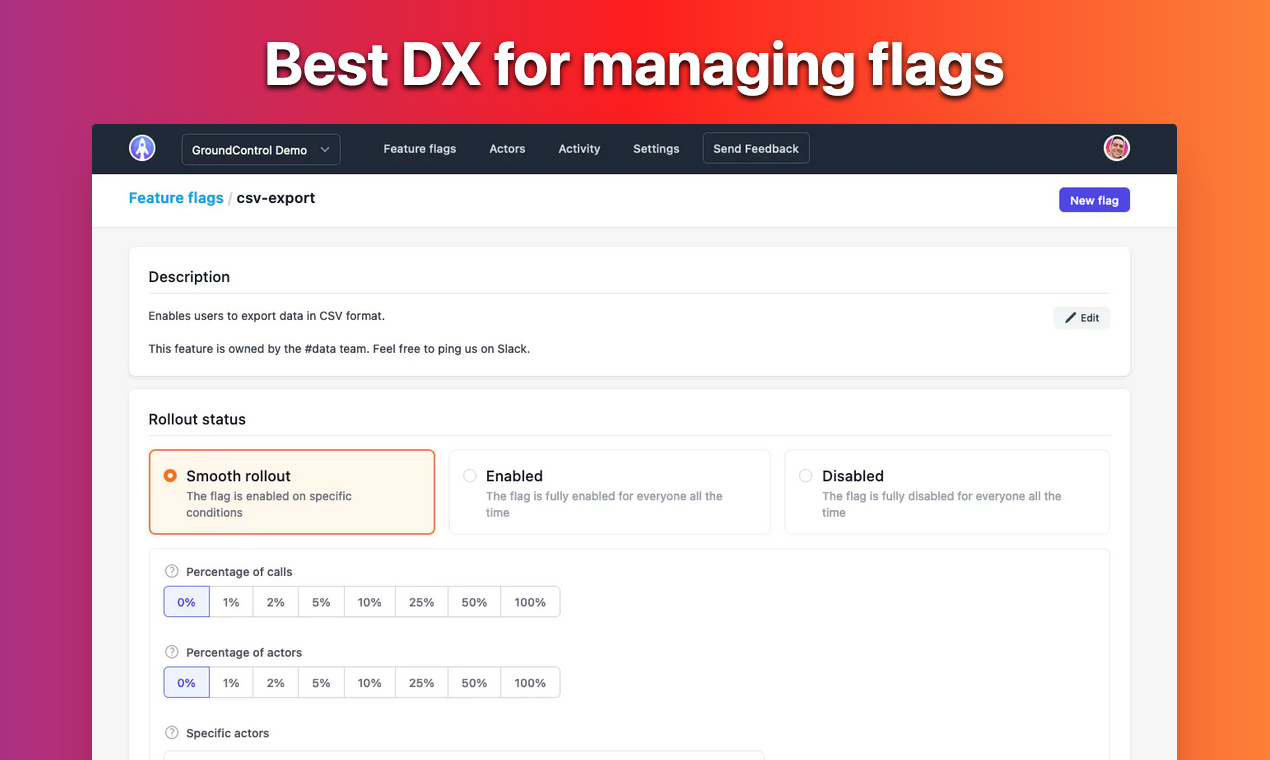Select the Disabled rollout option
The height and width of the screenshot is (760, 1270).
947,492
